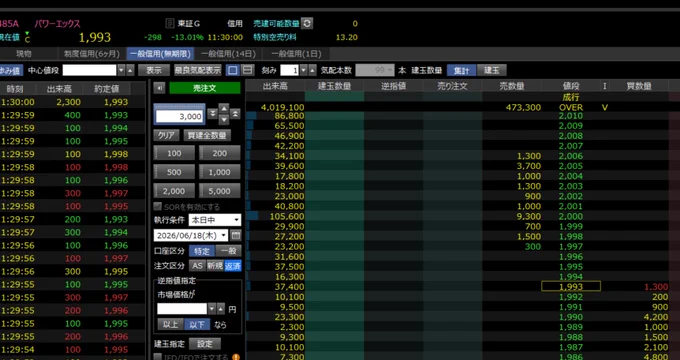Viewport: 680px width, 360px height.
Task: Decrease the 刻み tick value using its down arrow
Action: (304, 70)
